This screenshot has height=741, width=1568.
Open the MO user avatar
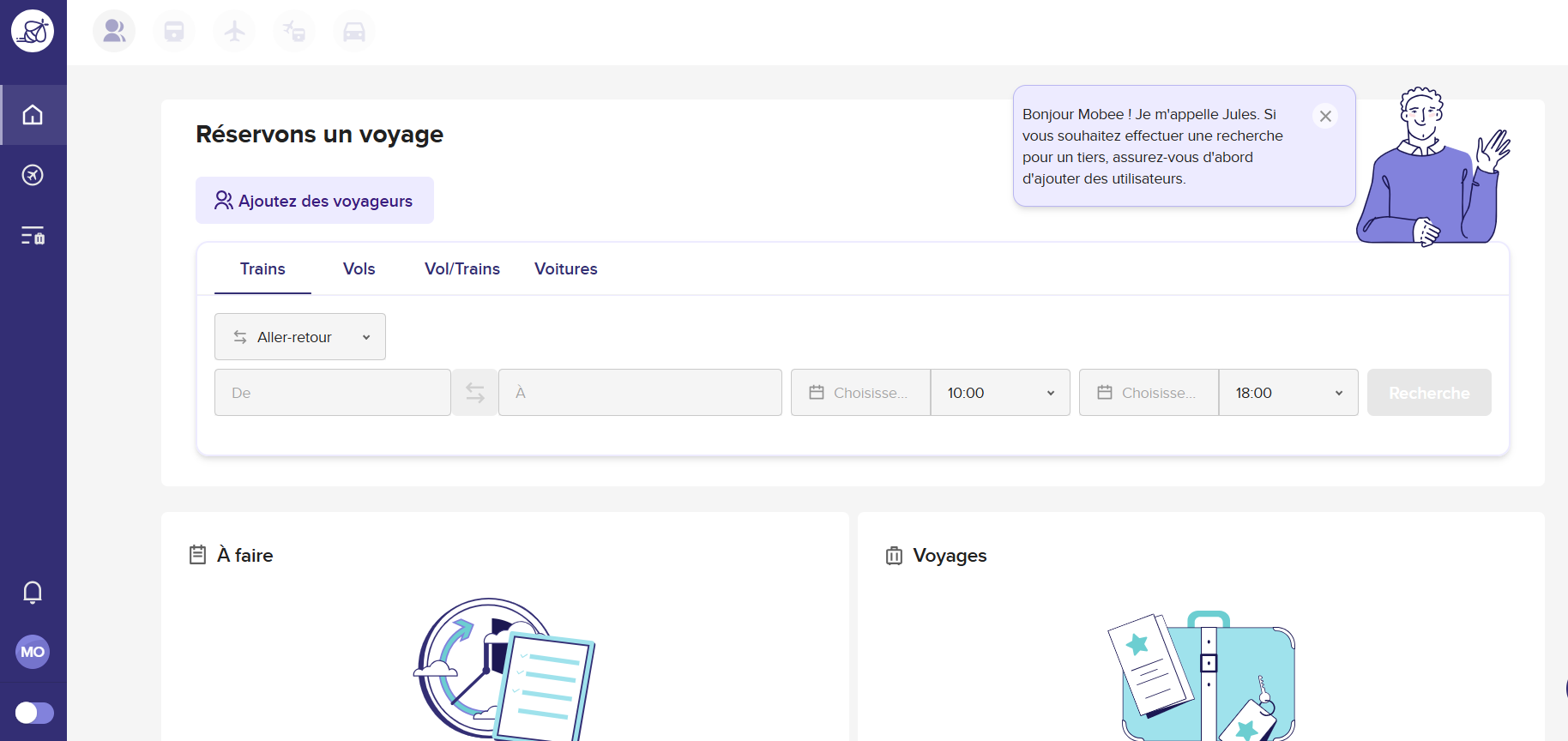tap(33, 652)
